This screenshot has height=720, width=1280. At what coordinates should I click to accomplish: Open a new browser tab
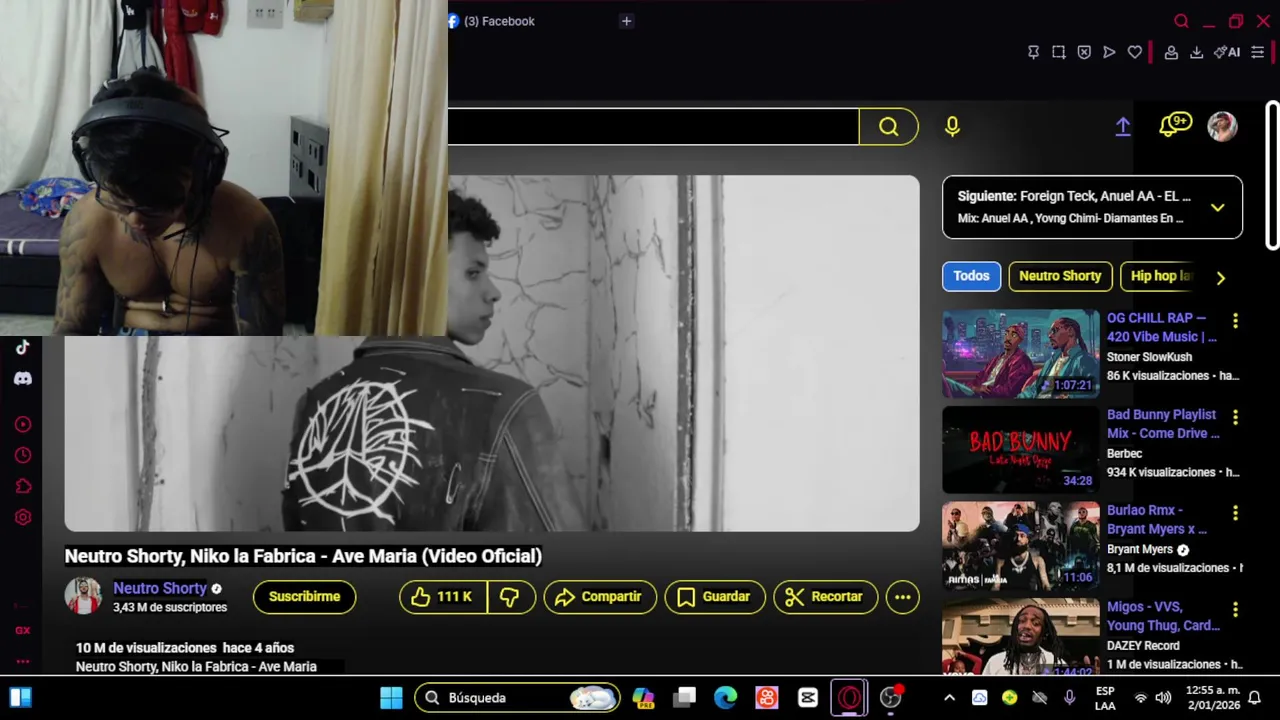coord(626,21)
